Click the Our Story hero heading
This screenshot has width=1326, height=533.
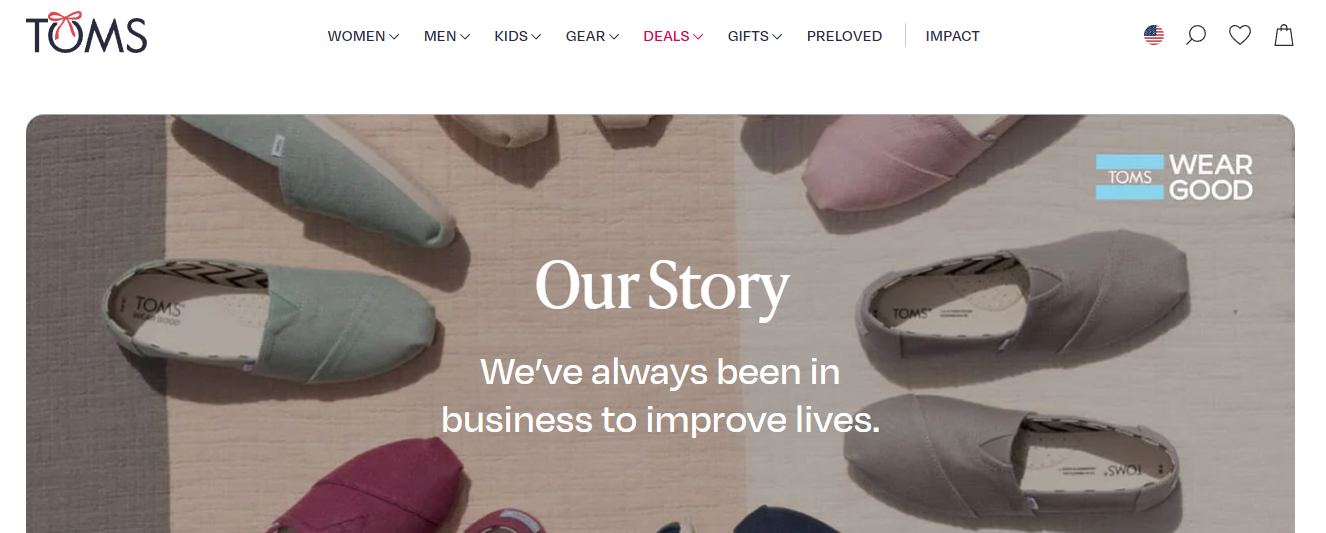coord(662,288)
